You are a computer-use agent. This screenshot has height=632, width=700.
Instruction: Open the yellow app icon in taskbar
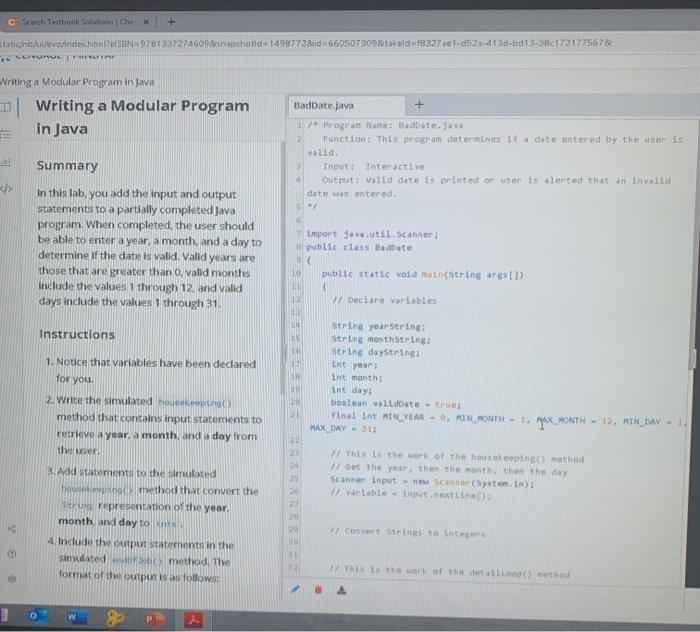pos(115,618)
